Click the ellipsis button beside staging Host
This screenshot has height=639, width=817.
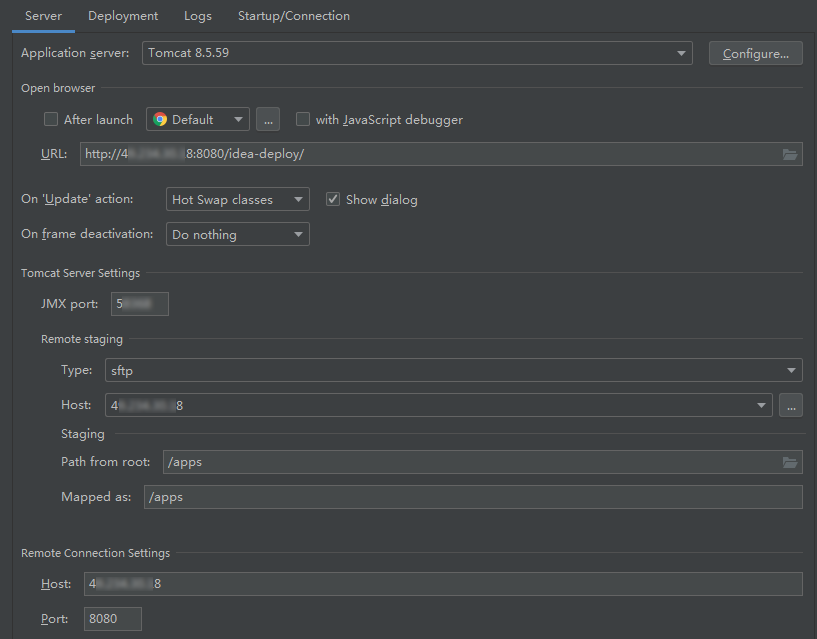point(790,406)
